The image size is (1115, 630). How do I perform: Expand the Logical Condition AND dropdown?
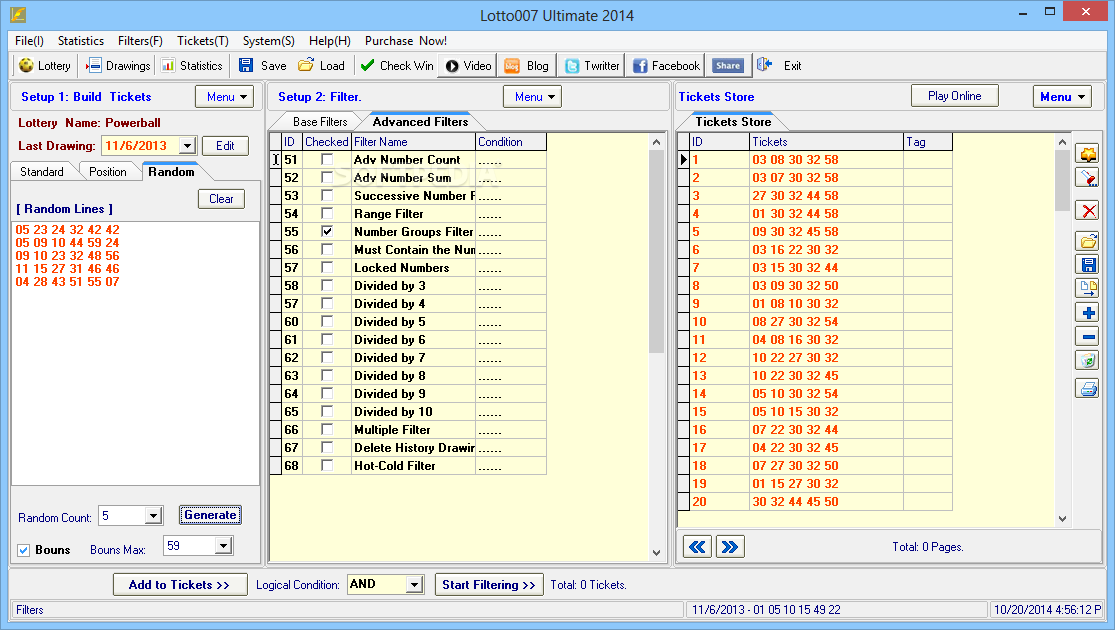coord(415,584)
